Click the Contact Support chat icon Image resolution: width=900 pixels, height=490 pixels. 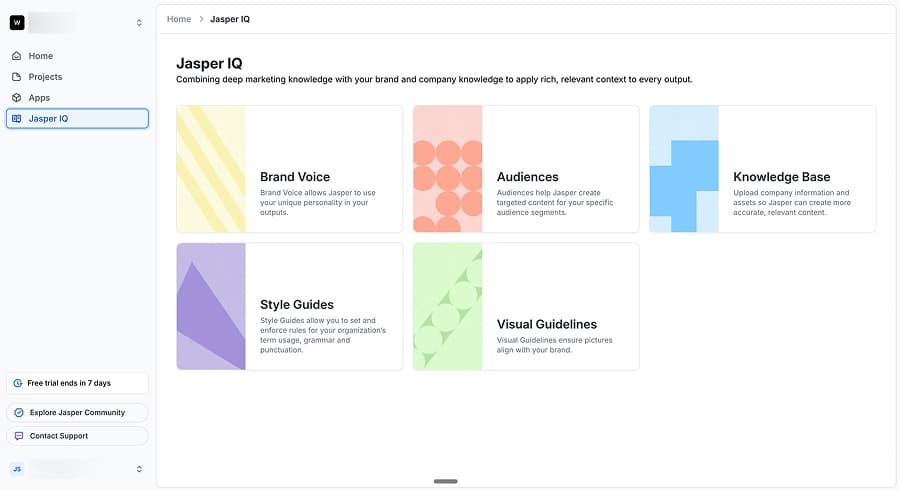pos(18,436)
